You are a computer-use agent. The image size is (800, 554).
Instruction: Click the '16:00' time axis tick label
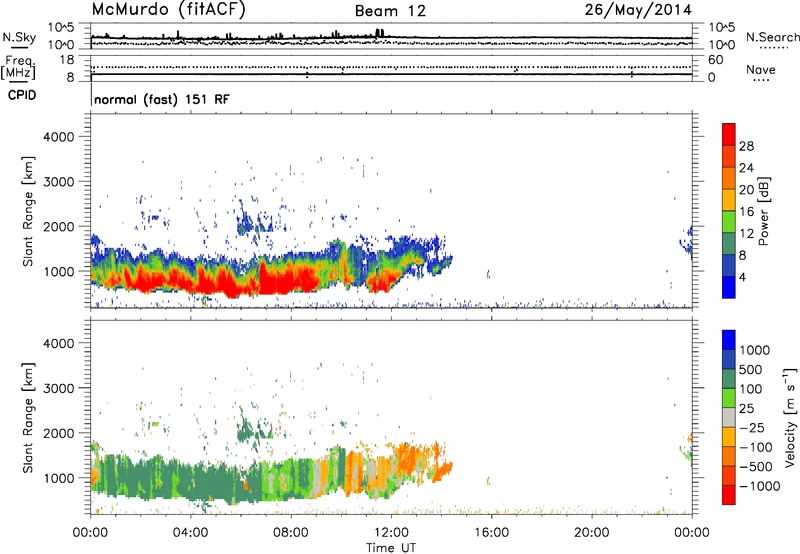click(491, 533)
